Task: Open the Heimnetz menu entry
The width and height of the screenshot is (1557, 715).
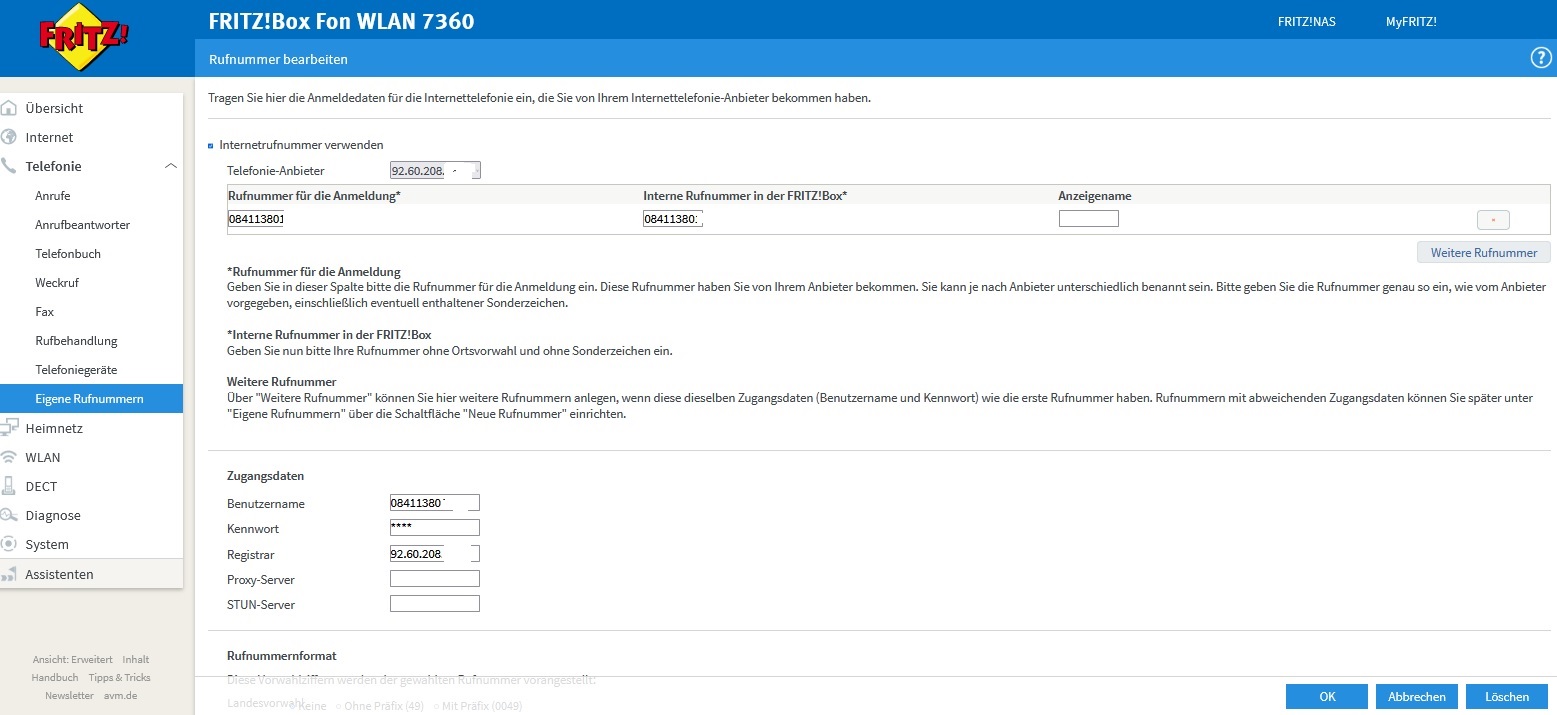Action: coord(54,428)
